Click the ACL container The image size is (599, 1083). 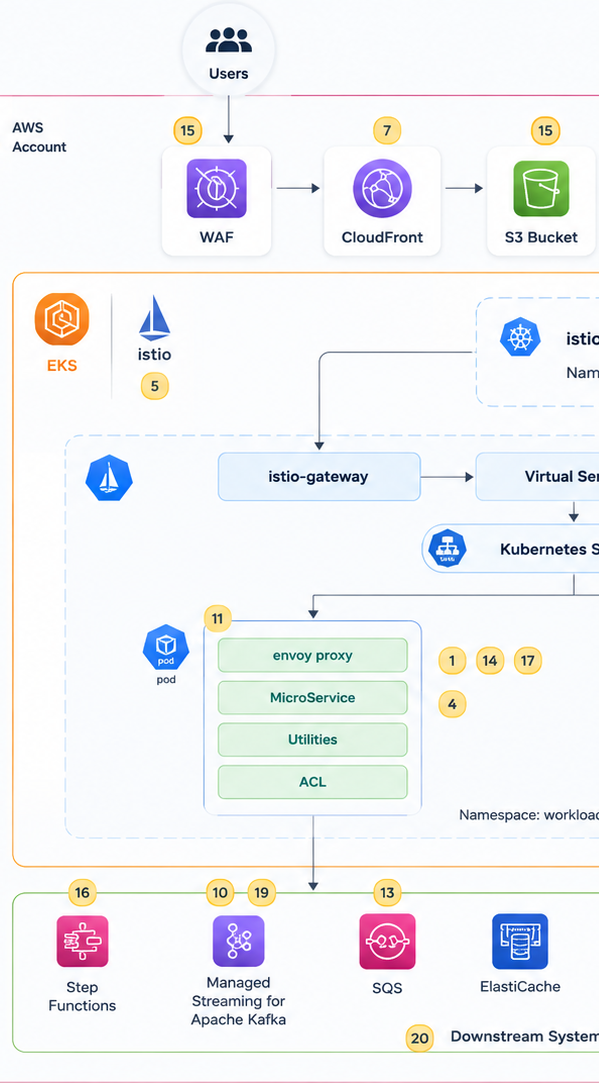(x=313, y=782)
